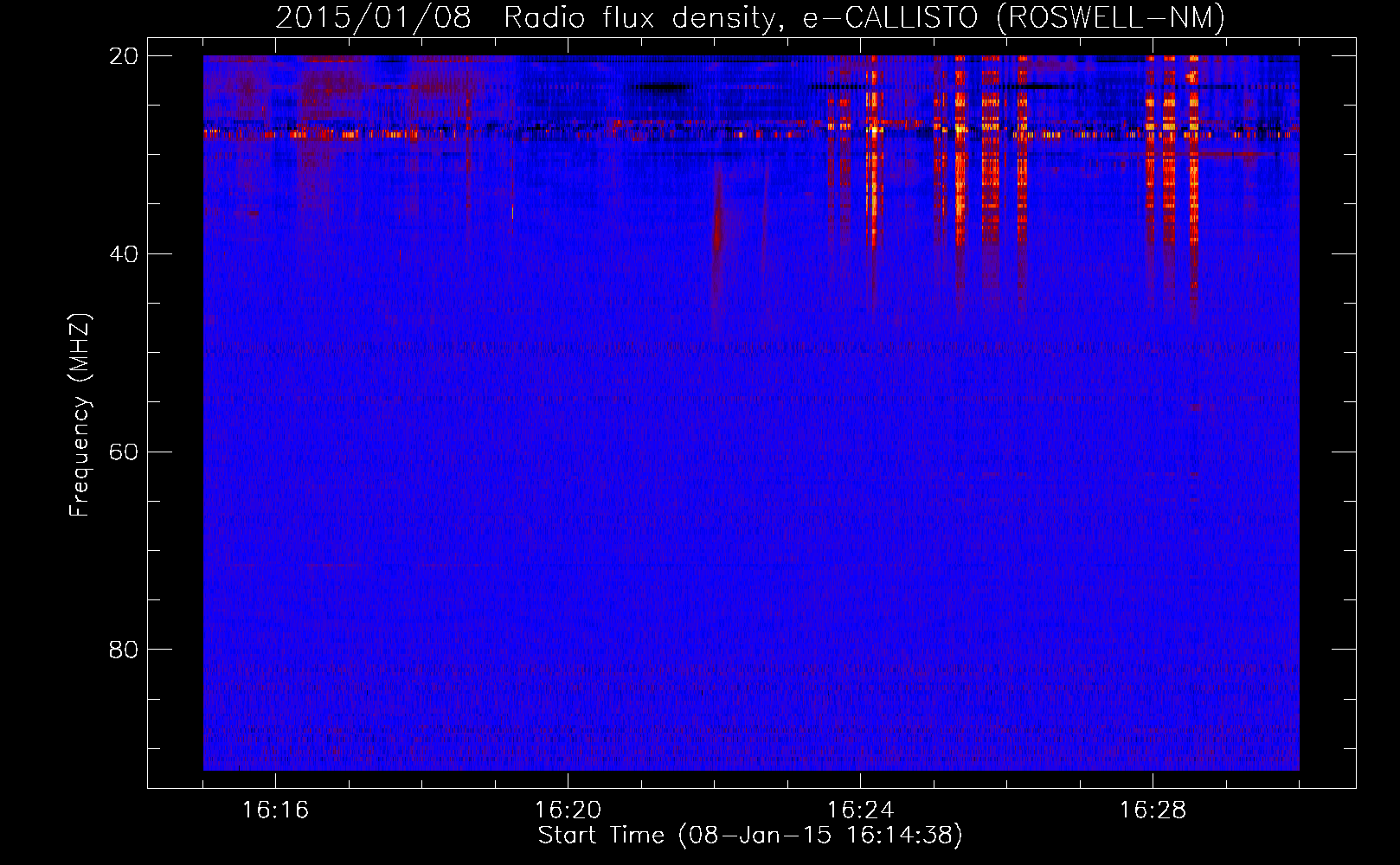Screen dimensions: 1400x865
Task: Click the 40 MHz y-axis tick label
Action: (x=123, y=254)
